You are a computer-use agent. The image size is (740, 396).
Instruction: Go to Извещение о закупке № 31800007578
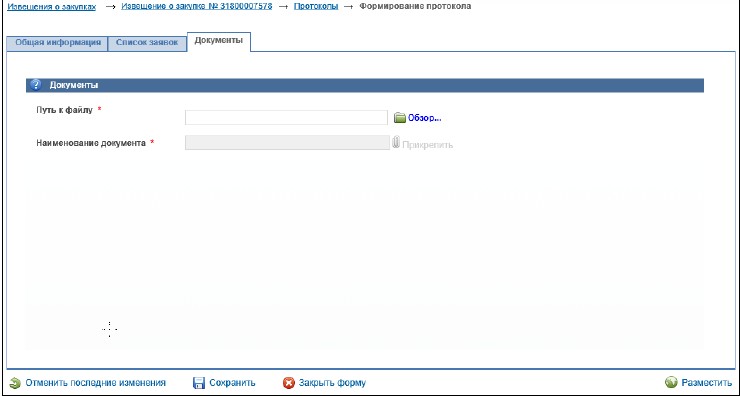pos(197,7)
